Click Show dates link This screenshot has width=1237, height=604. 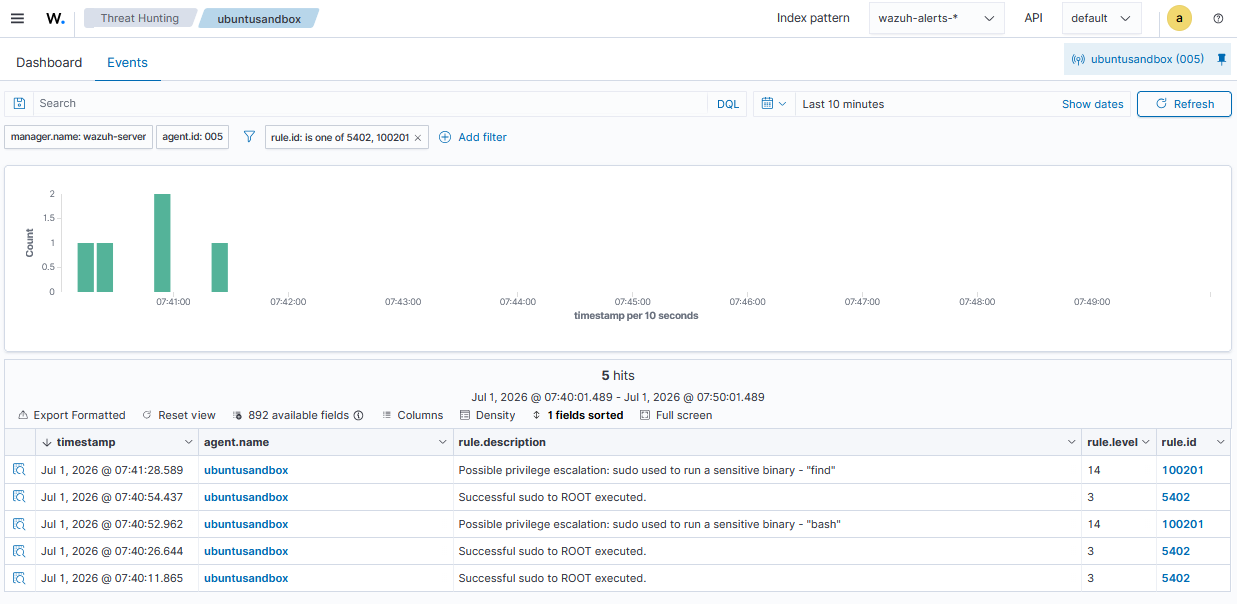[1093, 104]
